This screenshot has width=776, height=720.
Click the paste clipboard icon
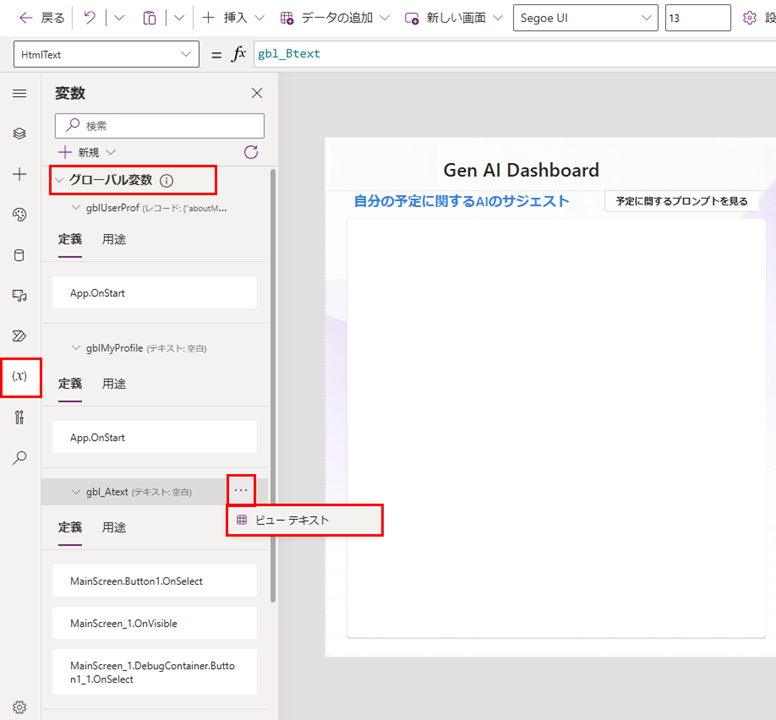tap(149, 18)
